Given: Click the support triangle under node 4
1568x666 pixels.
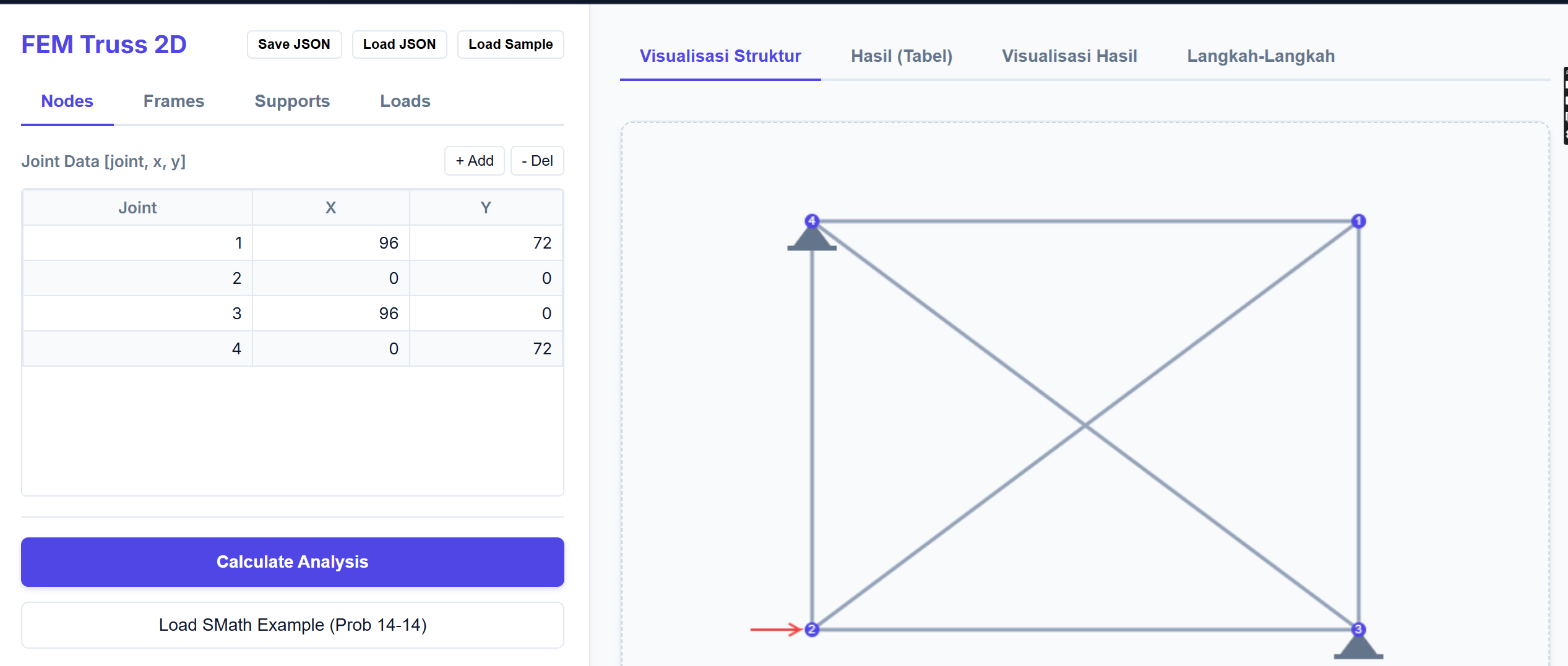Looking at the screenshot, I should click(812, 241).
